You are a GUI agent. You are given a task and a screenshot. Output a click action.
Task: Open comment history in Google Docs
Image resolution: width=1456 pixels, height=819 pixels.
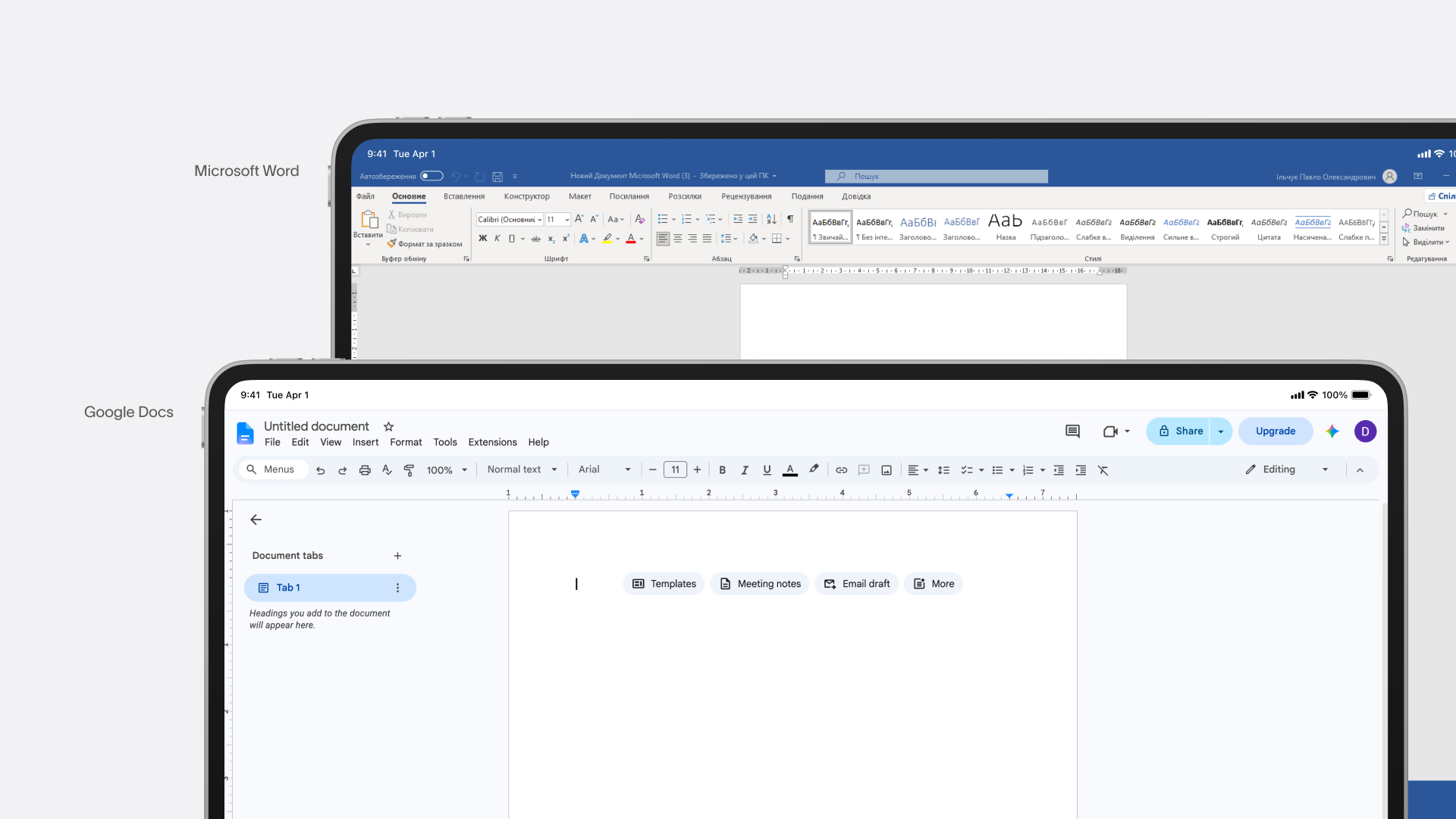[1072, 431]
